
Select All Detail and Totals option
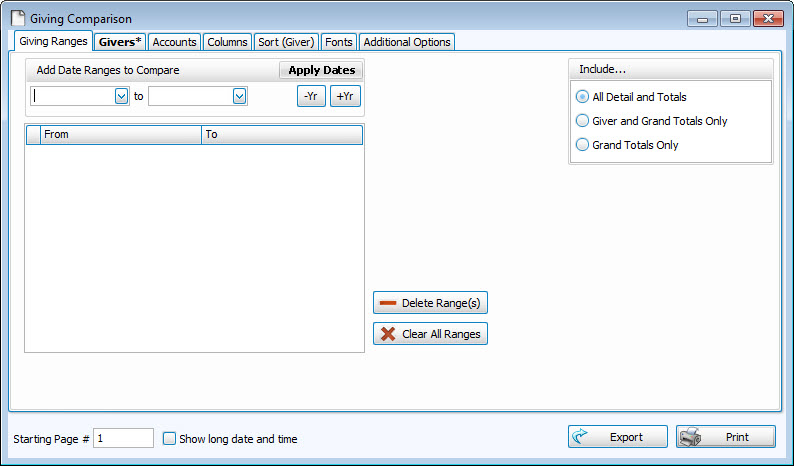point(583,97)
